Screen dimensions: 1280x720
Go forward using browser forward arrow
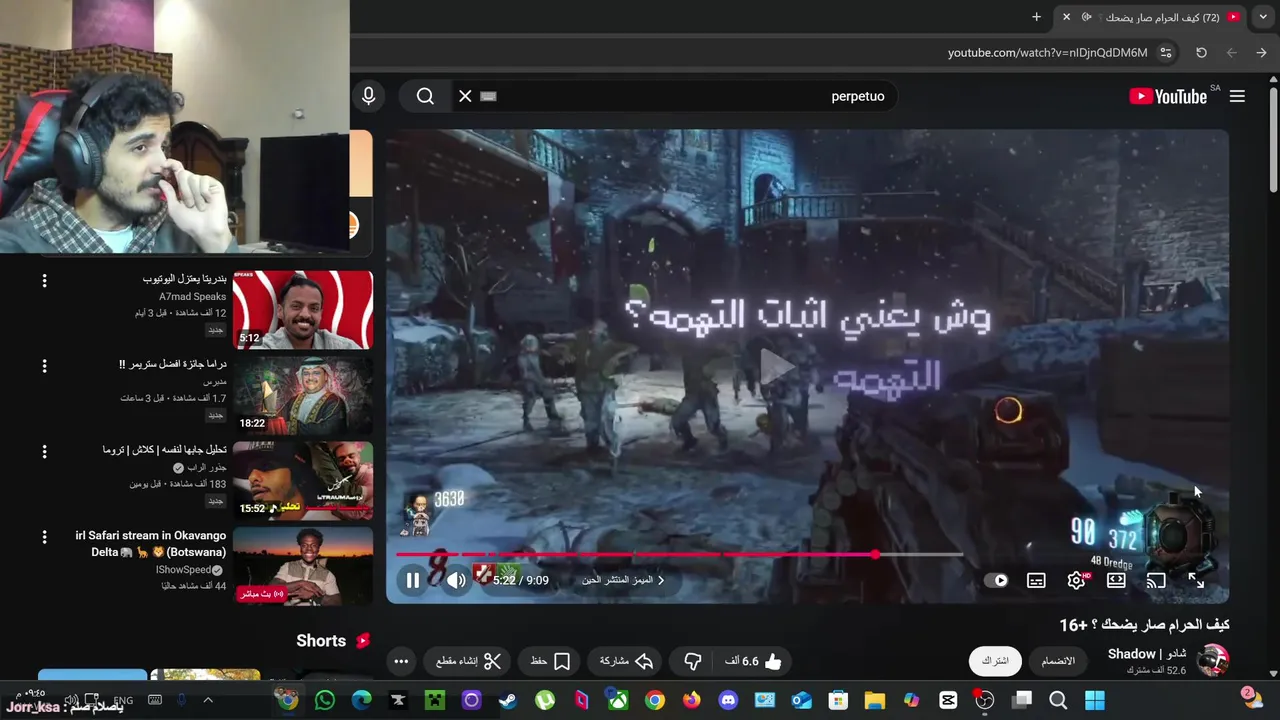click(x=1231, y=53)
